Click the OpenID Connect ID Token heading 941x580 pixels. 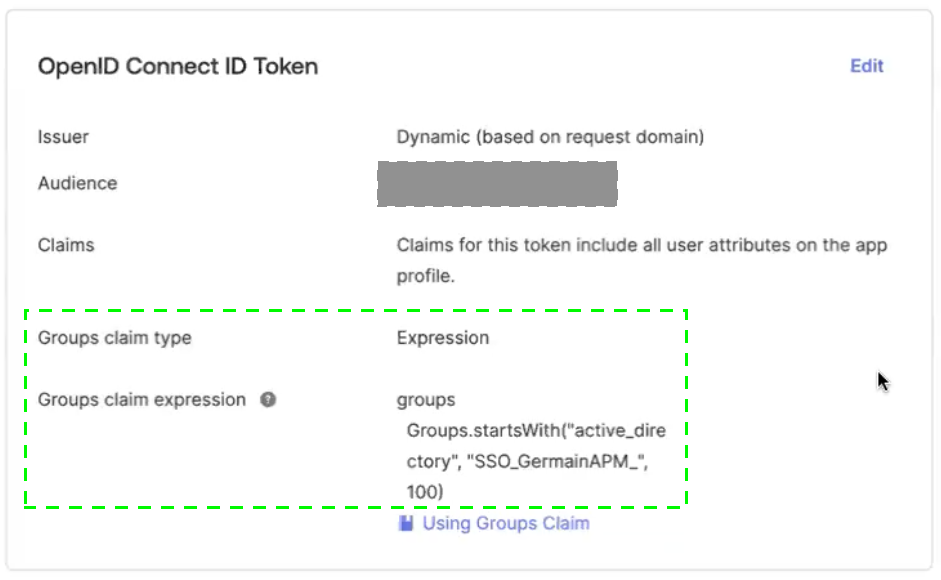(x=178, y=67)
